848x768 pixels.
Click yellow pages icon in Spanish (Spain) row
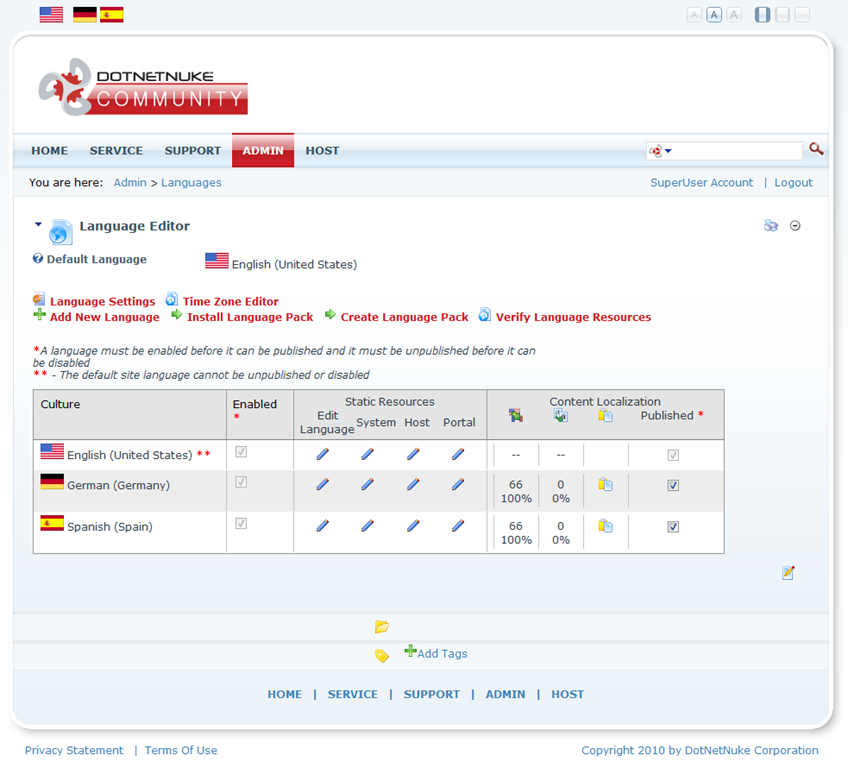click(606, 526)
